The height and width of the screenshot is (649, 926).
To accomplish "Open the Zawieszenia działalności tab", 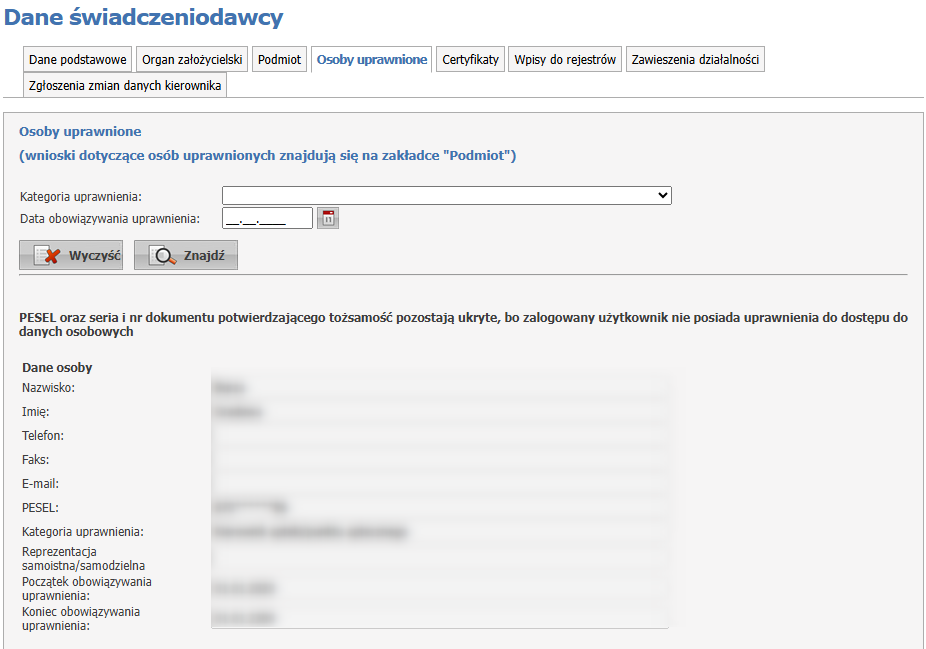I will (x=695, y=60).
